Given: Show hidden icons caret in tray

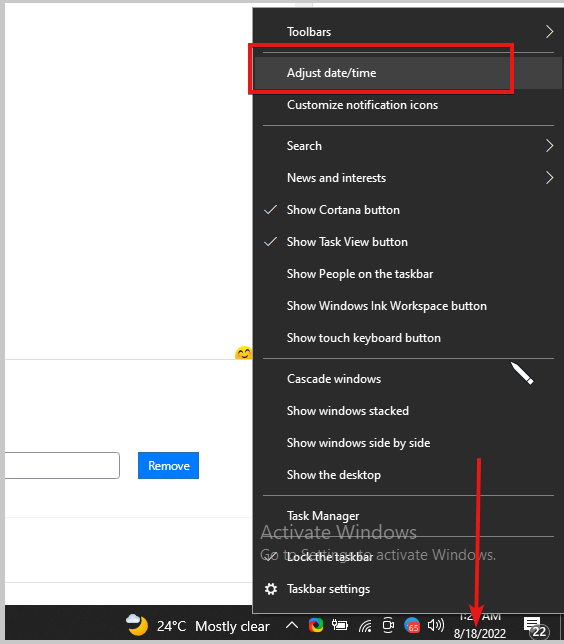Looking at the screenshot, I should pos(292,626).
